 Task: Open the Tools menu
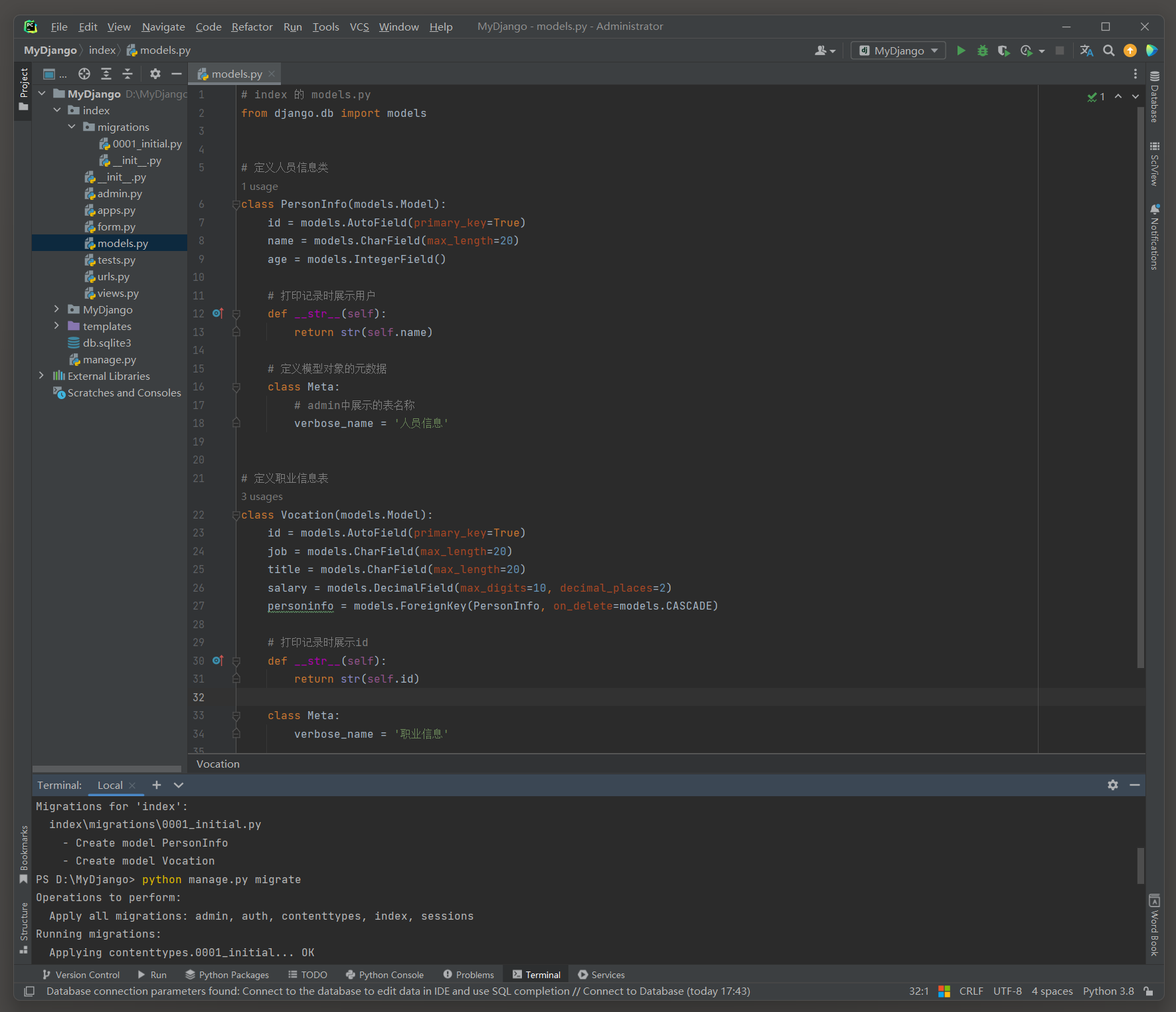[325, 27]
